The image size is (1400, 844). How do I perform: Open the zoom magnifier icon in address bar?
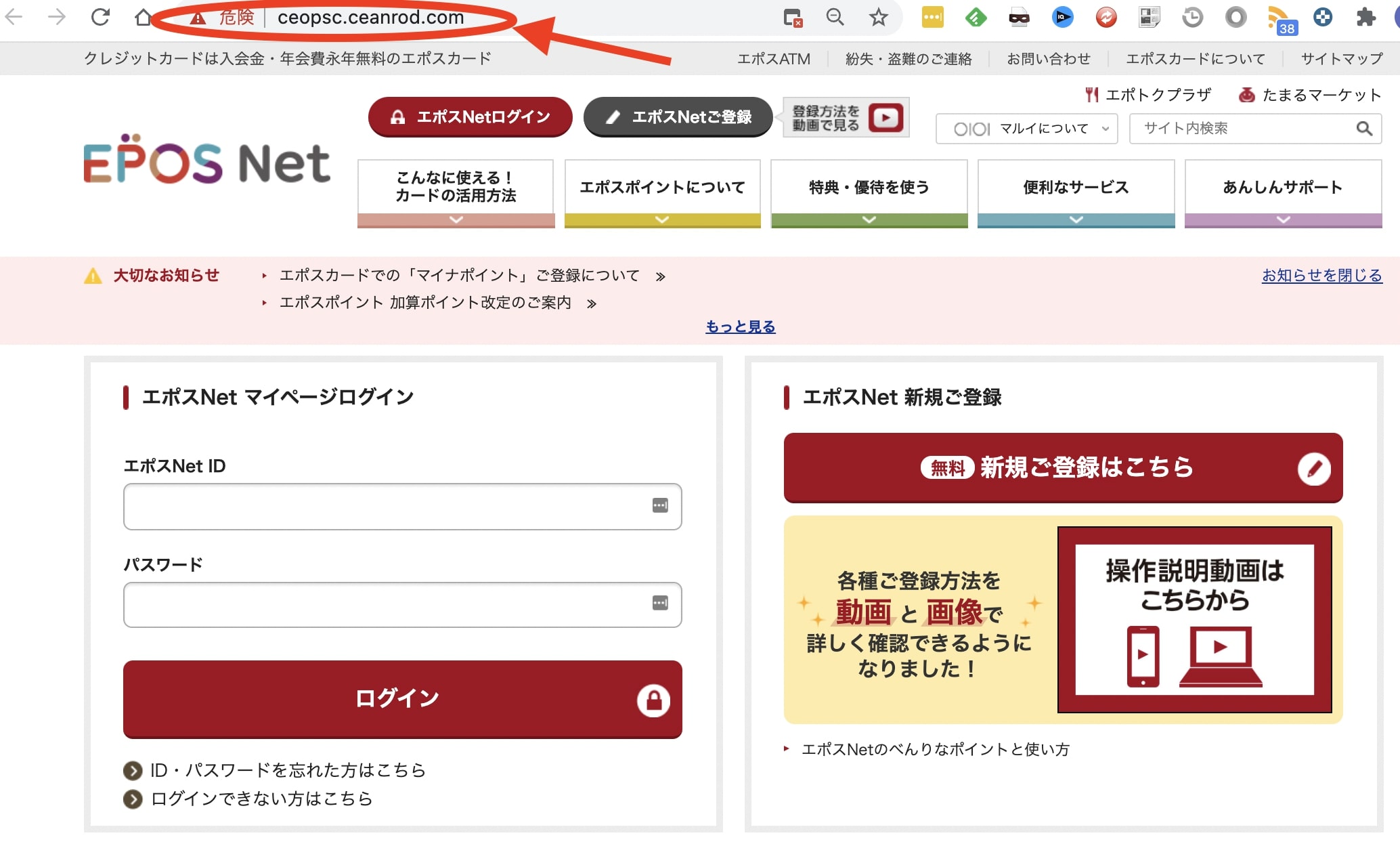(835, 17)
